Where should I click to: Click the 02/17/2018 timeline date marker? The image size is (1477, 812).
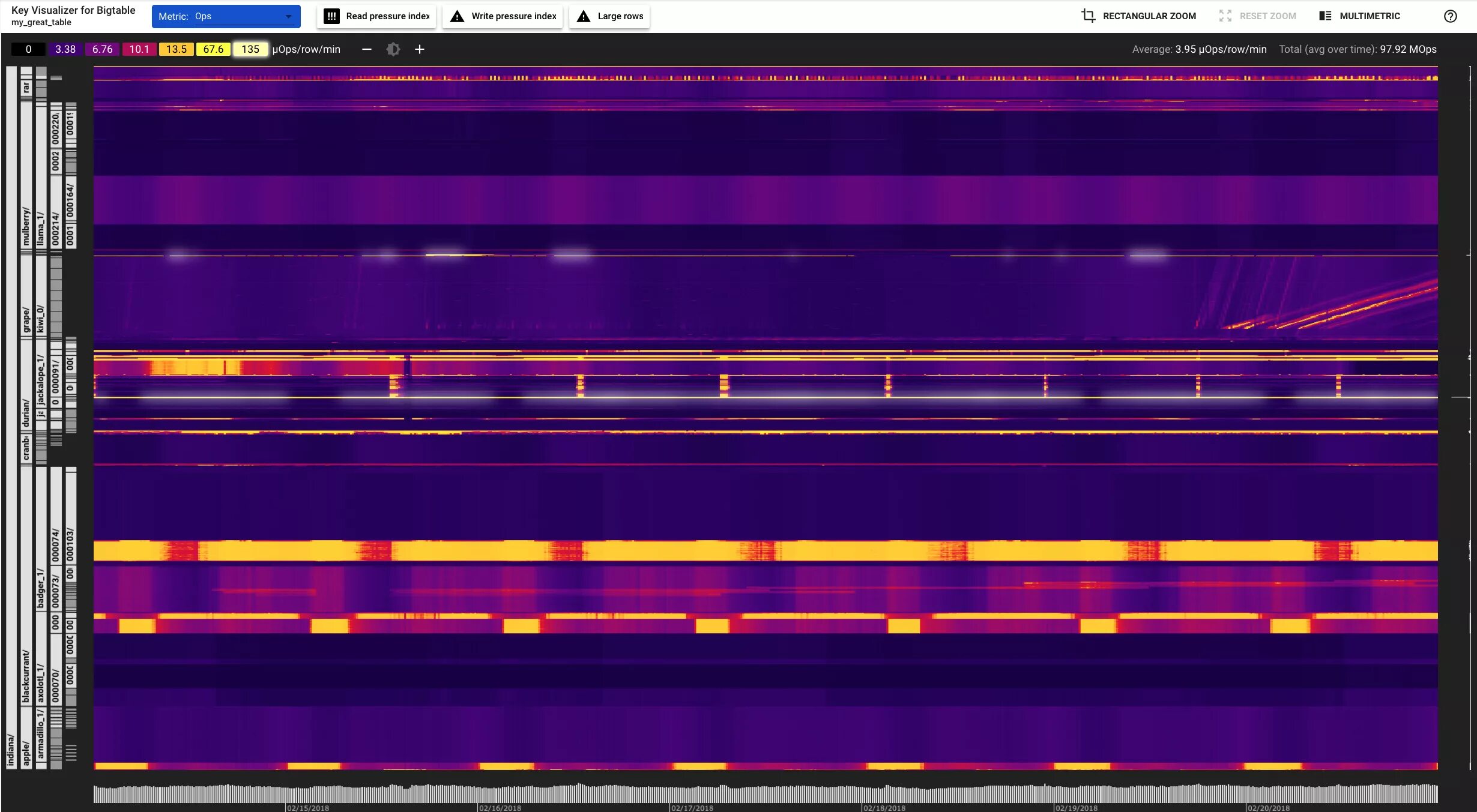tap(692, 808)
